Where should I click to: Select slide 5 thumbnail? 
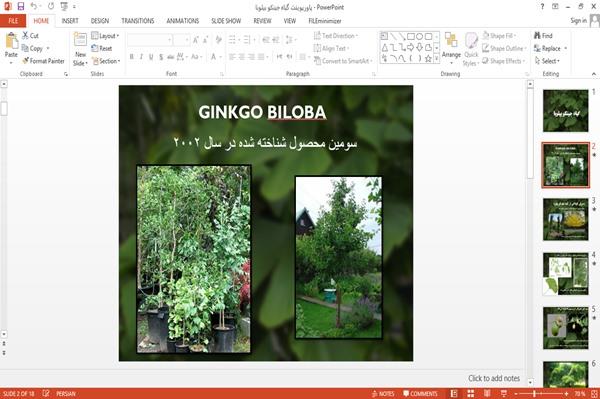click(x=565, y=328)
